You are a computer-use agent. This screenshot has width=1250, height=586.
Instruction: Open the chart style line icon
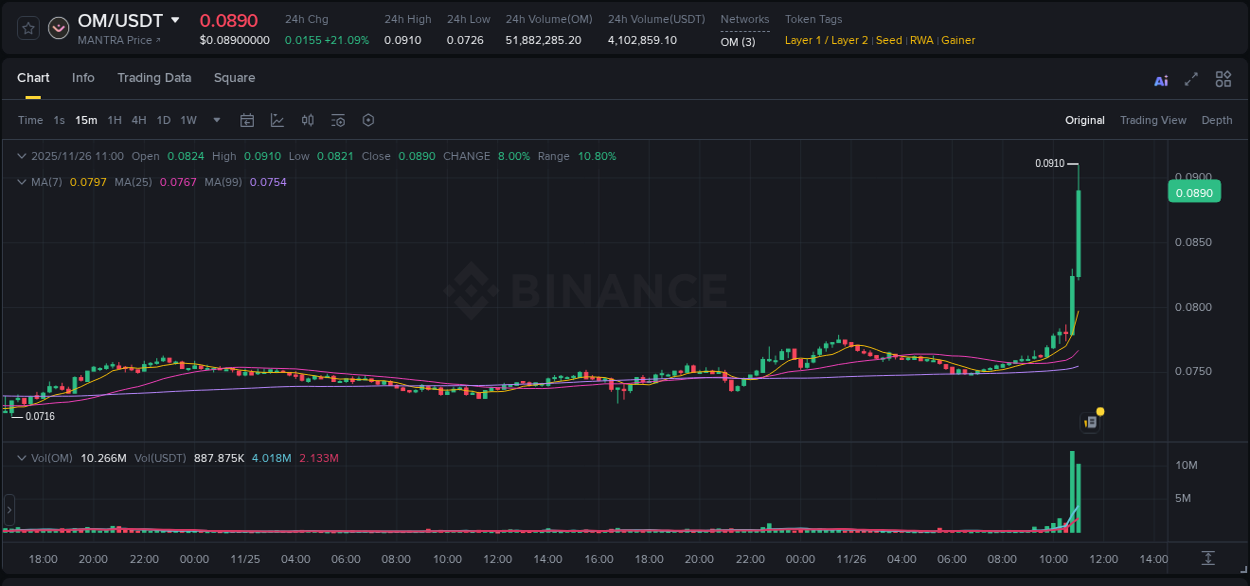point(277,120)
